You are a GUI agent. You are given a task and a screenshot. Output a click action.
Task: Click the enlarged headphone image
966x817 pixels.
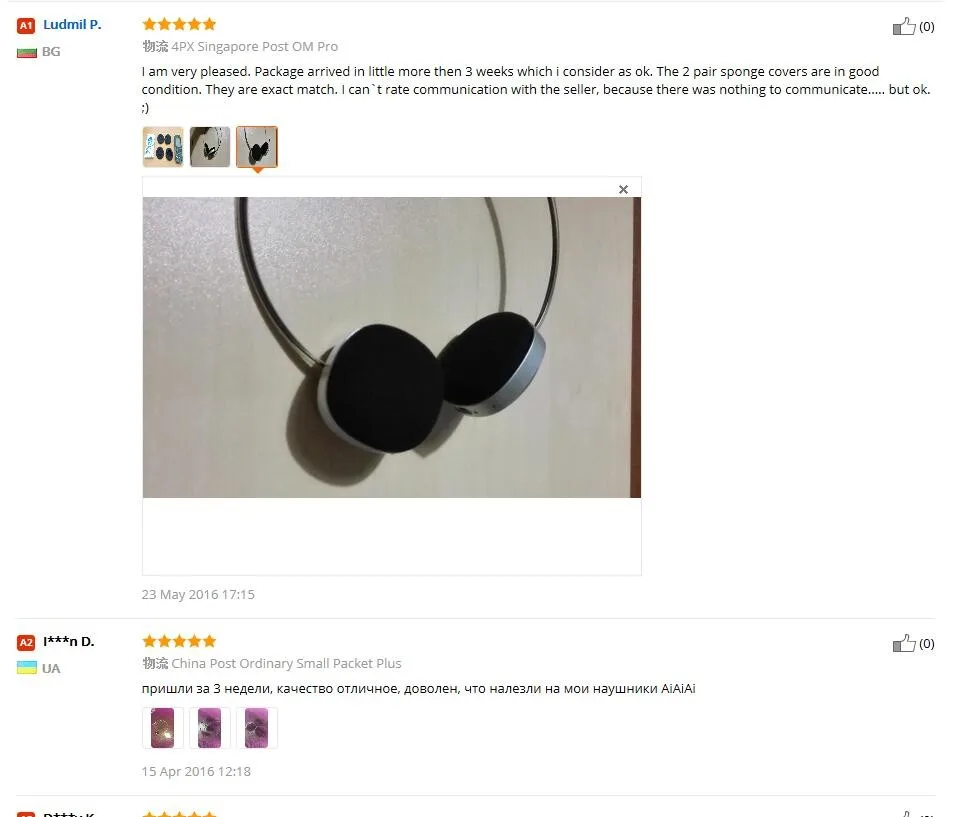[392, 348]
